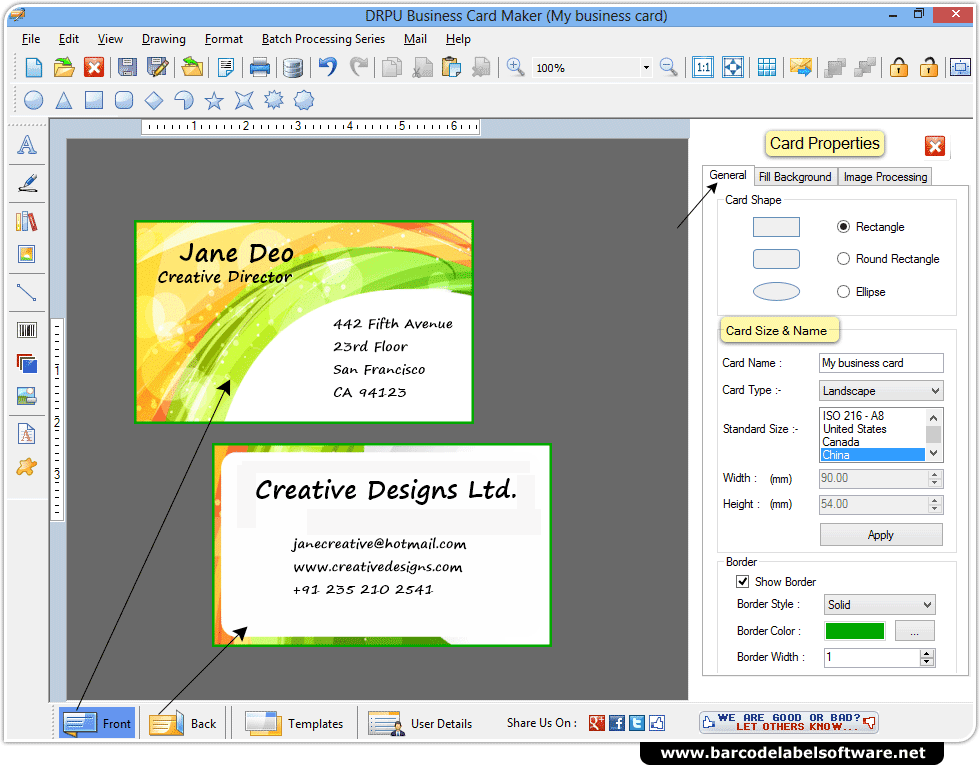Zoom out with the magnifier minus icon
The width and height of the screenshot is (980, 765).
coord(669,66)
